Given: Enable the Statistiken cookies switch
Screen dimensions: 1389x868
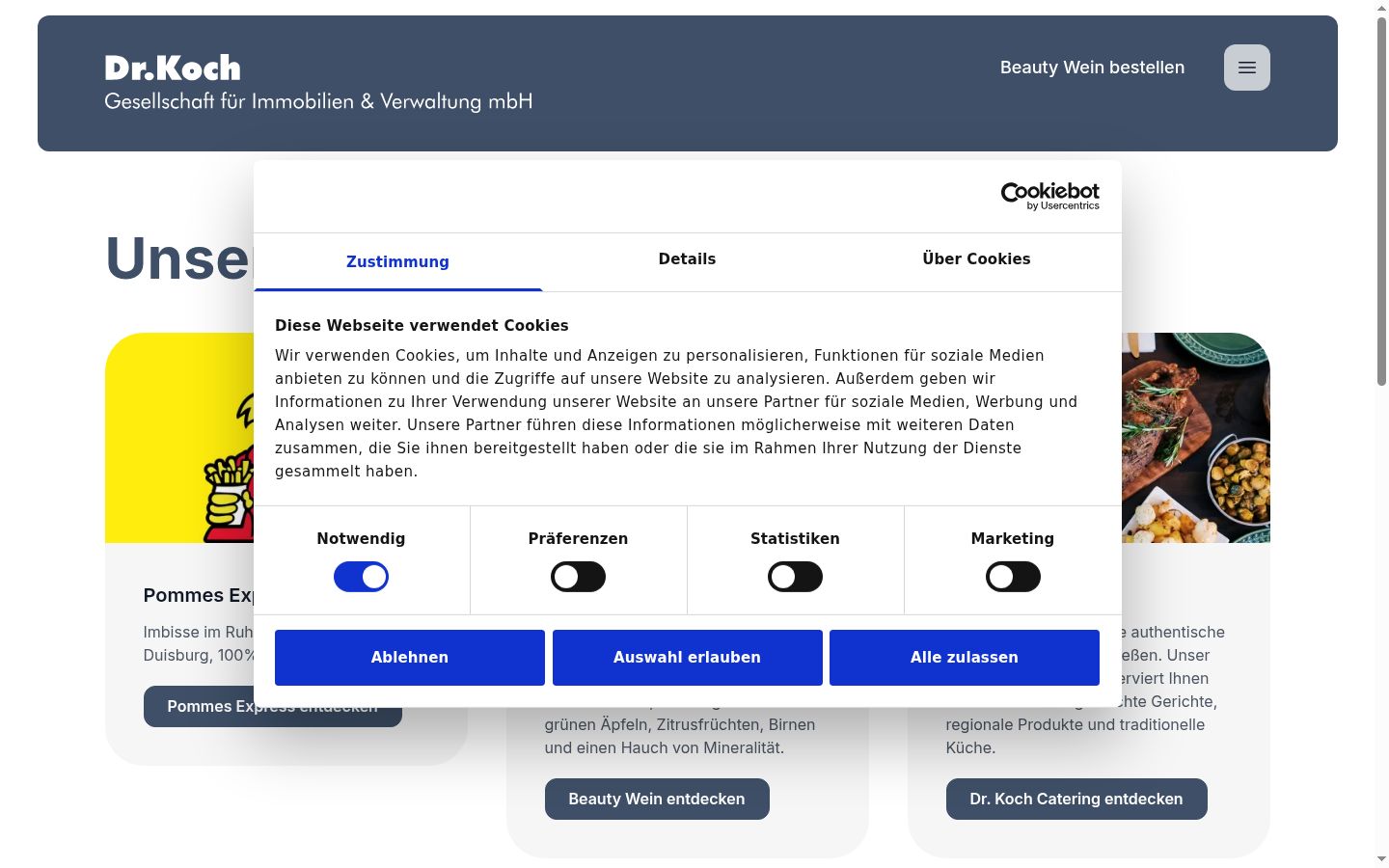Looking at the screenshot, I should tap(795, 577).
